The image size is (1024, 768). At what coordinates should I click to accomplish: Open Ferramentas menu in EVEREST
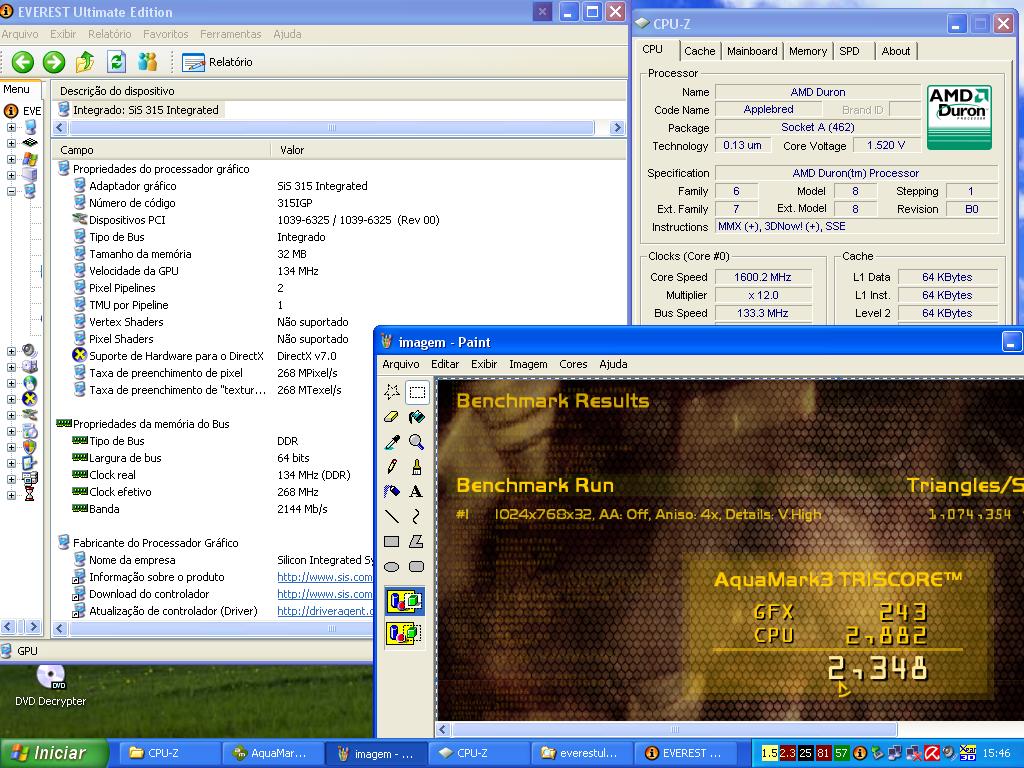coord(231,34)
